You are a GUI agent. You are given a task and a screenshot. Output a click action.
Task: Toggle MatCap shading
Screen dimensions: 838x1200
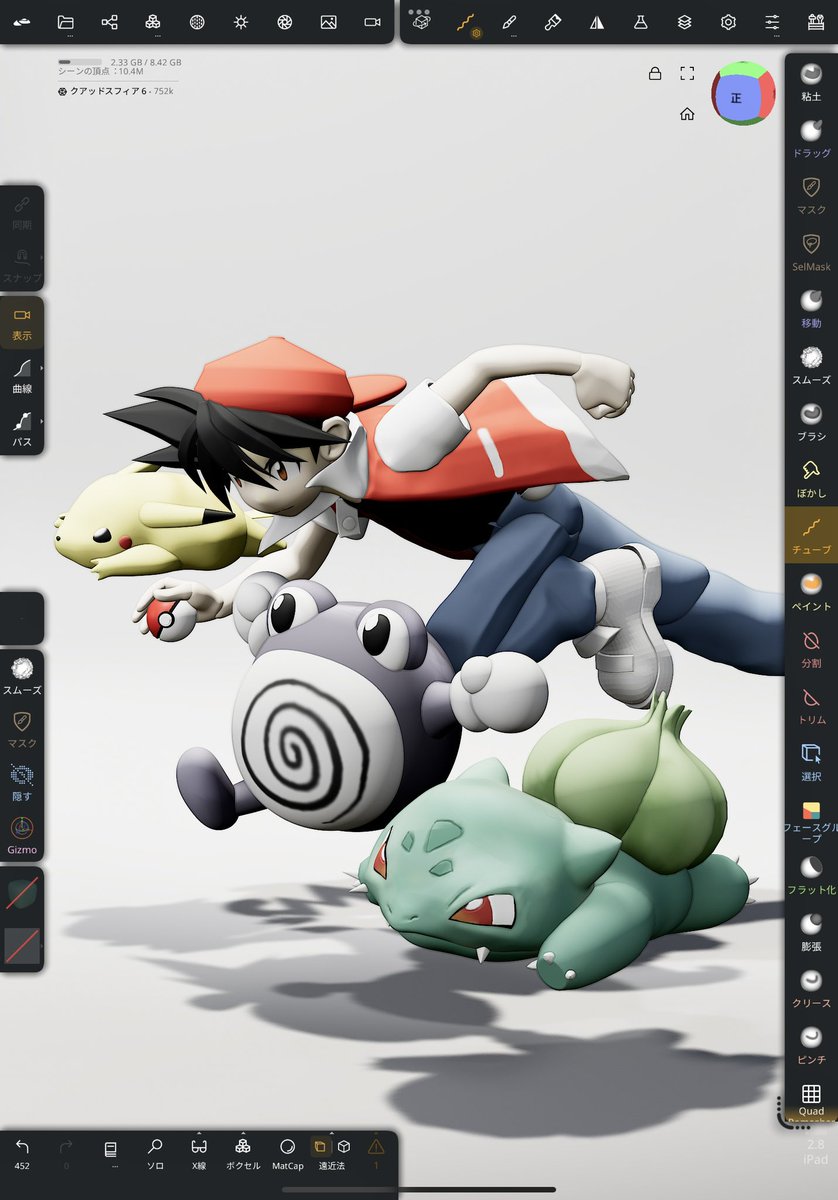(287, 1152)
